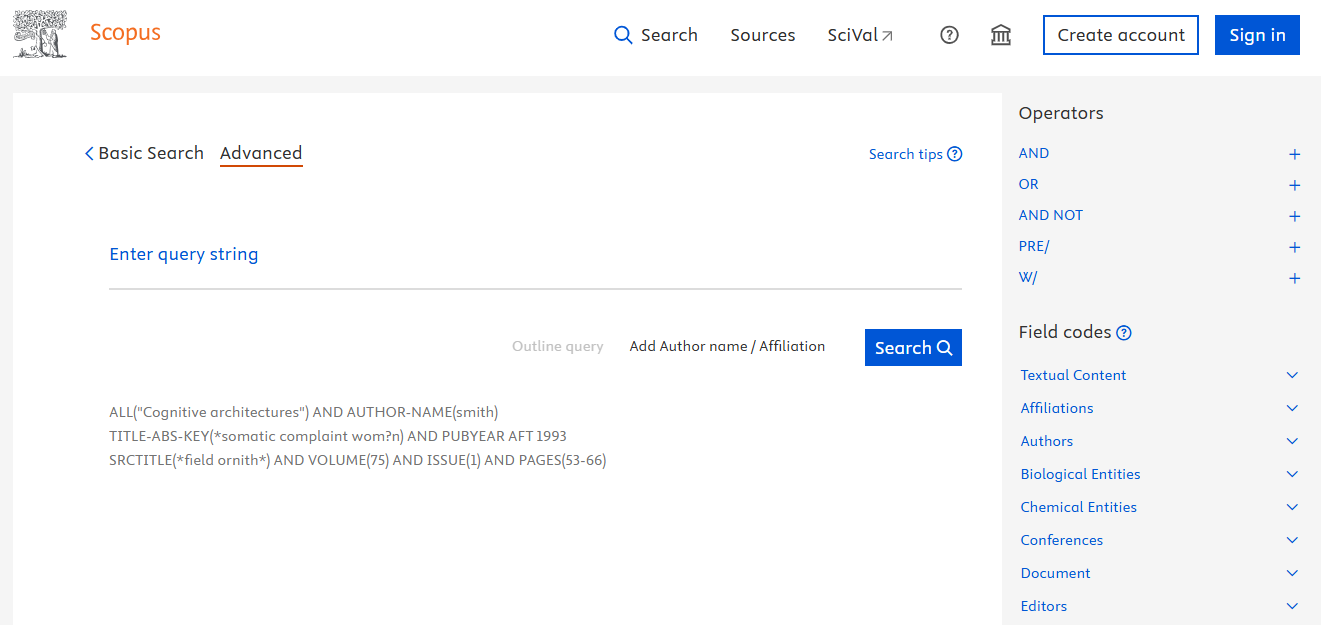Go back to Basic Search
Image resolution: width=1321 pixels, height=625 pixels.
tap(144, 153)
